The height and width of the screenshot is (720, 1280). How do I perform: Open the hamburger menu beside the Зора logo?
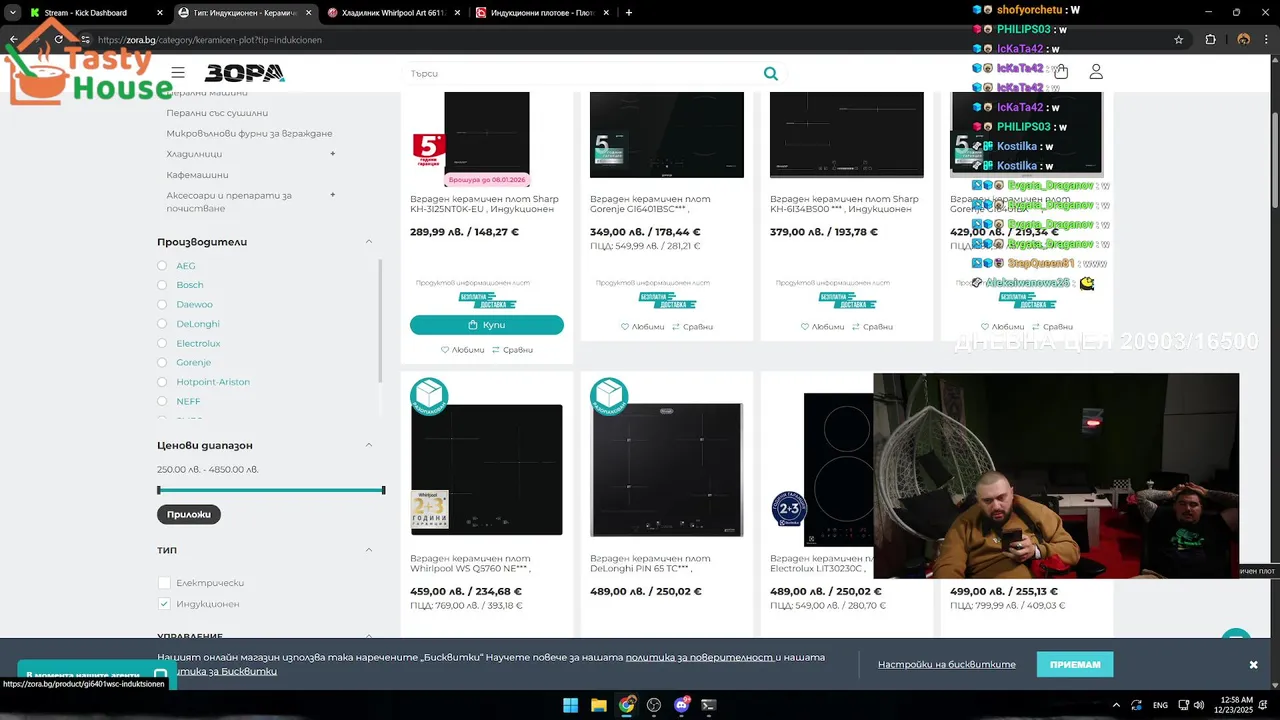[x=178, y=73]
